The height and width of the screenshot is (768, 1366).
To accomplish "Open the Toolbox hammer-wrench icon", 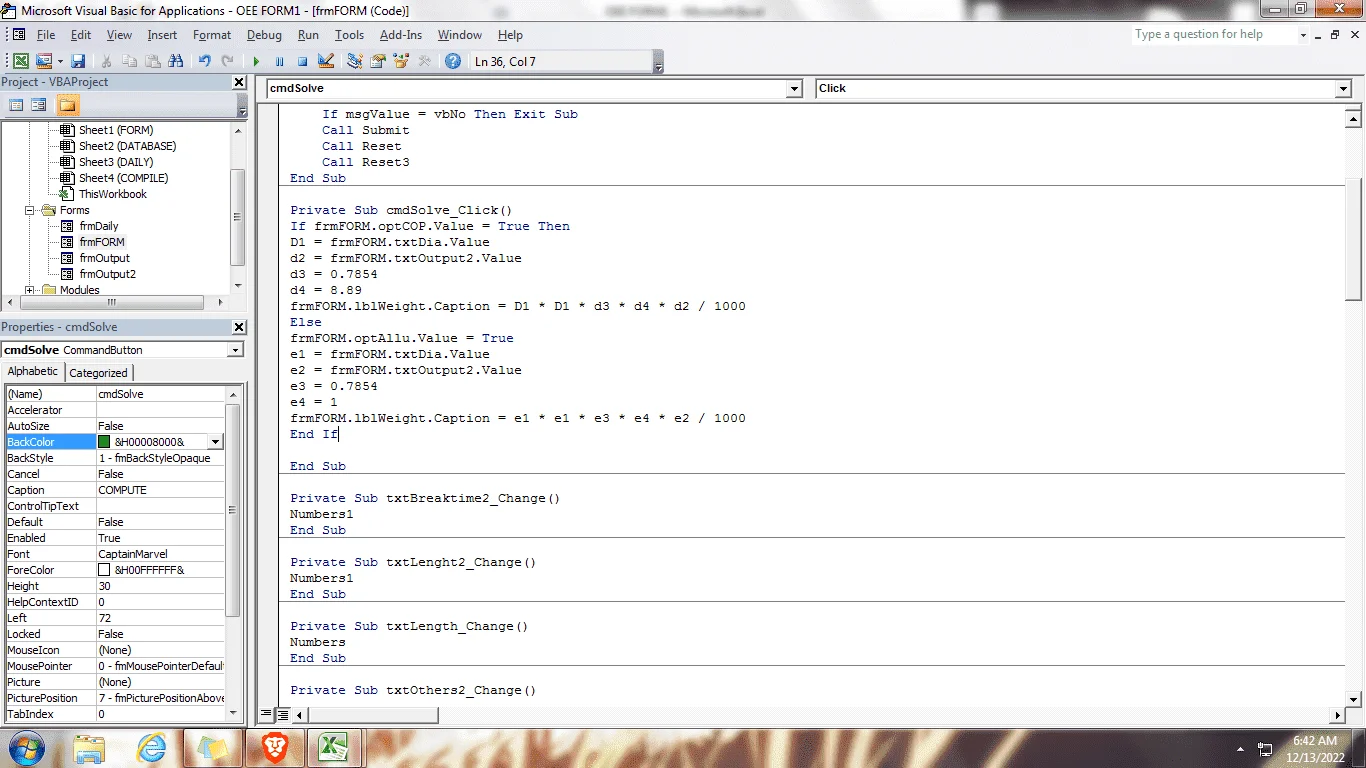I will [x=424, y=61].
